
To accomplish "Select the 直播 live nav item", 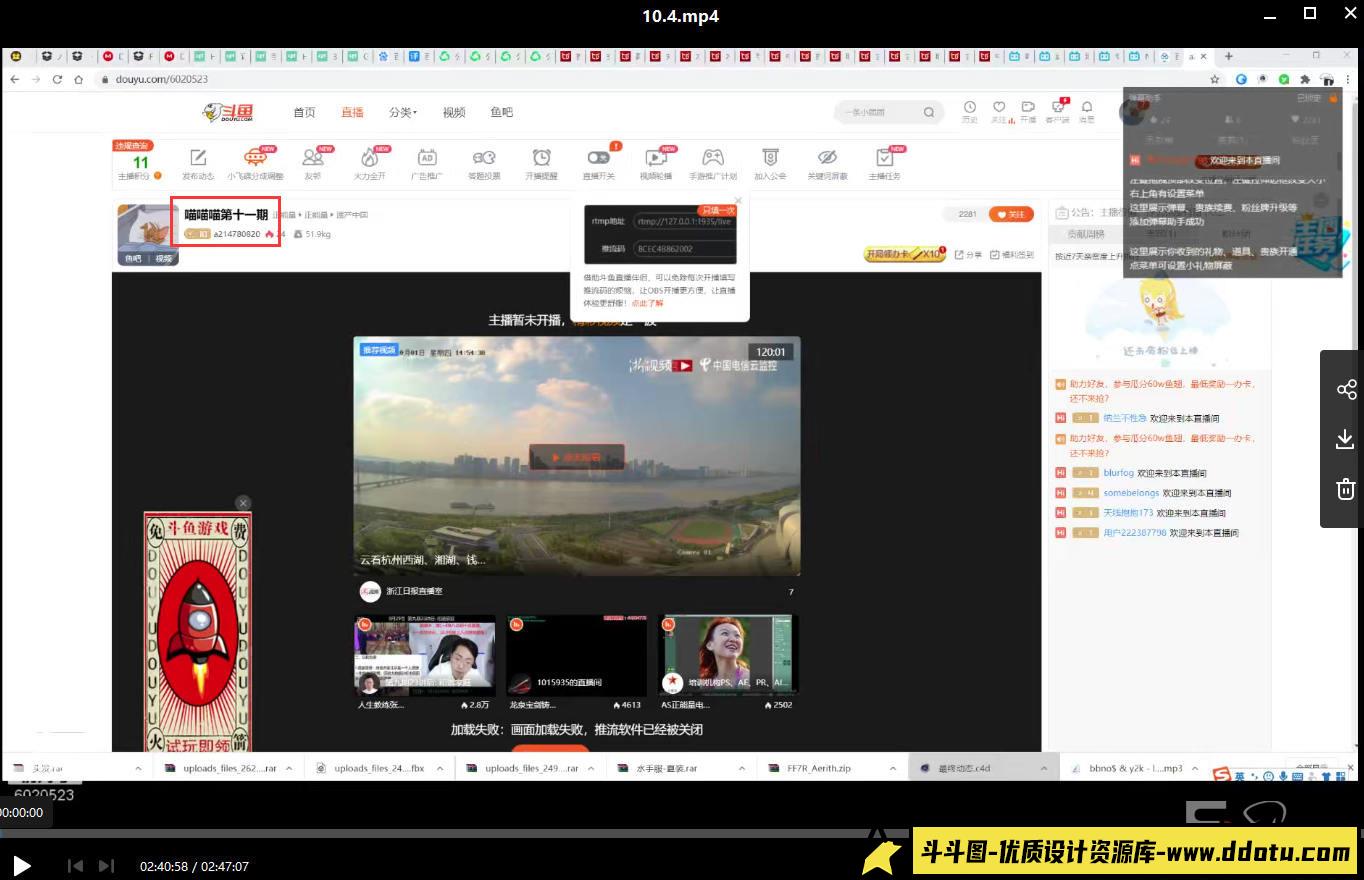I will coord(352,112).
